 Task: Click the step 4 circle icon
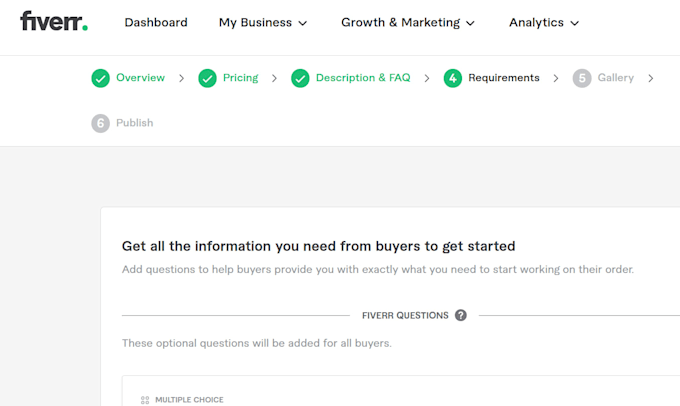point(453,79)
